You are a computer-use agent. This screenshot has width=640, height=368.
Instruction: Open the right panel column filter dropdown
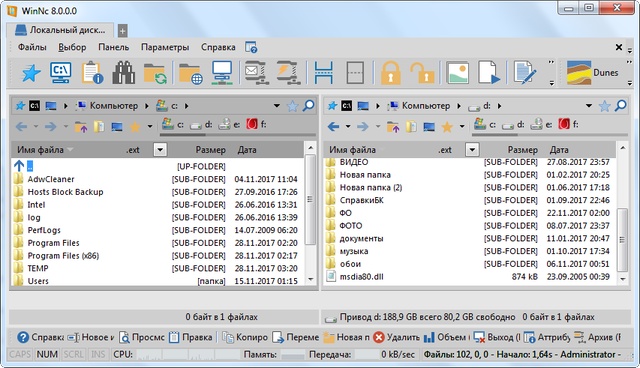pyautogui.click(x=472, y=150)
